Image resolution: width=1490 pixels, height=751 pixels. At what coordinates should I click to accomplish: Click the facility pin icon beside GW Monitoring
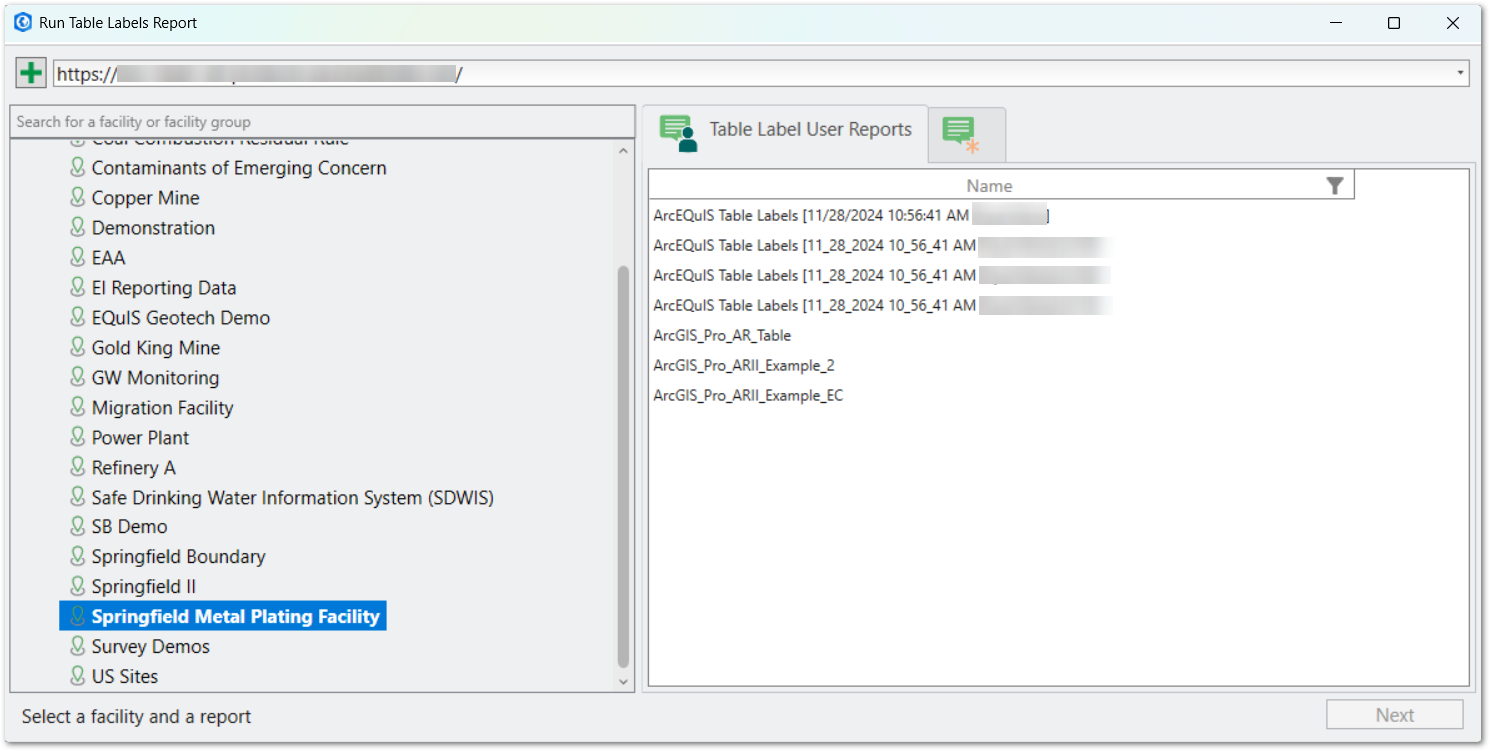click(78, 377)
